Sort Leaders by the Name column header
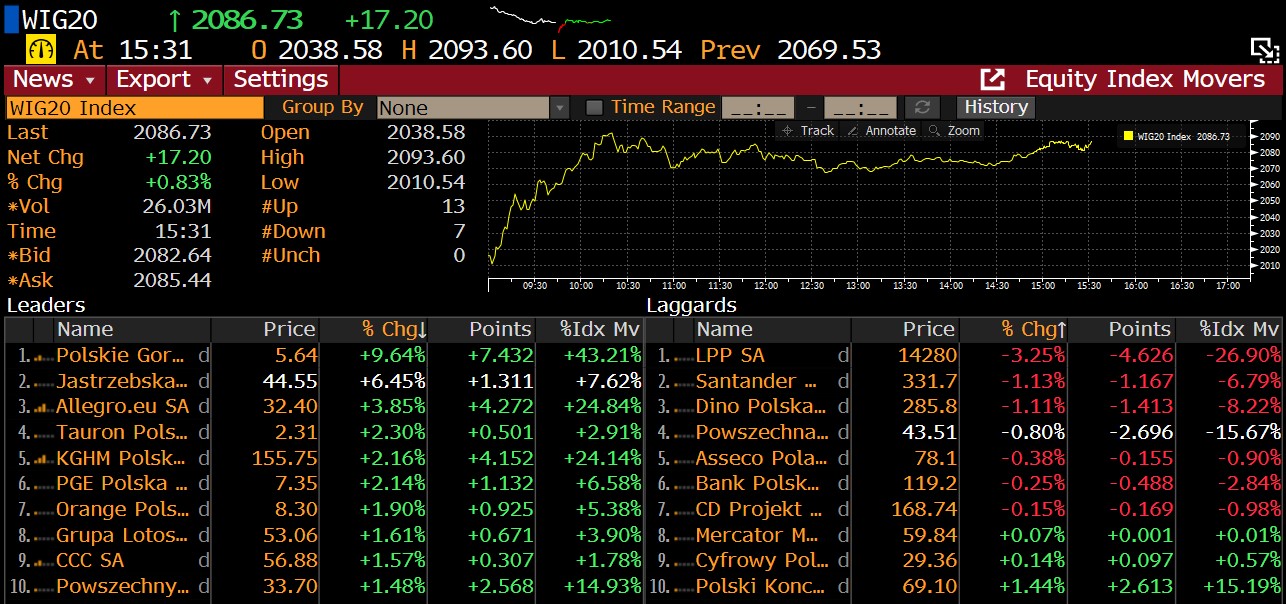Viewport: 1286px width, 604px height. [132, 329]
